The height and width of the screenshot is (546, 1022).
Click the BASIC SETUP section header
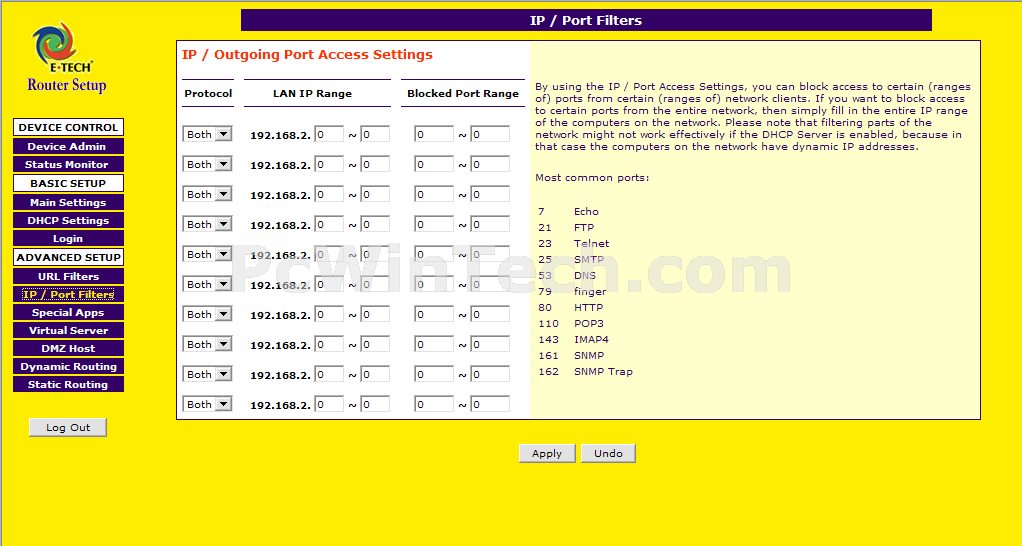(x=68, y=183)
